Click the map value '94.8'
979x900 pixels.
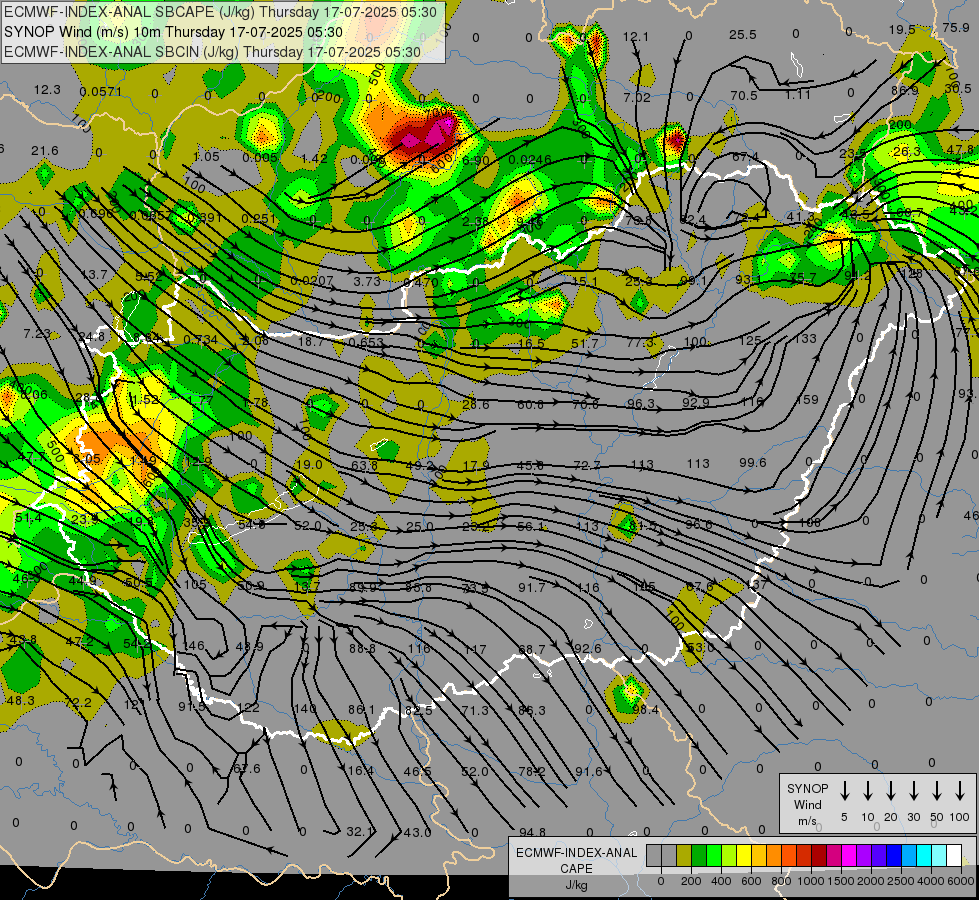(x=532, y=832)
